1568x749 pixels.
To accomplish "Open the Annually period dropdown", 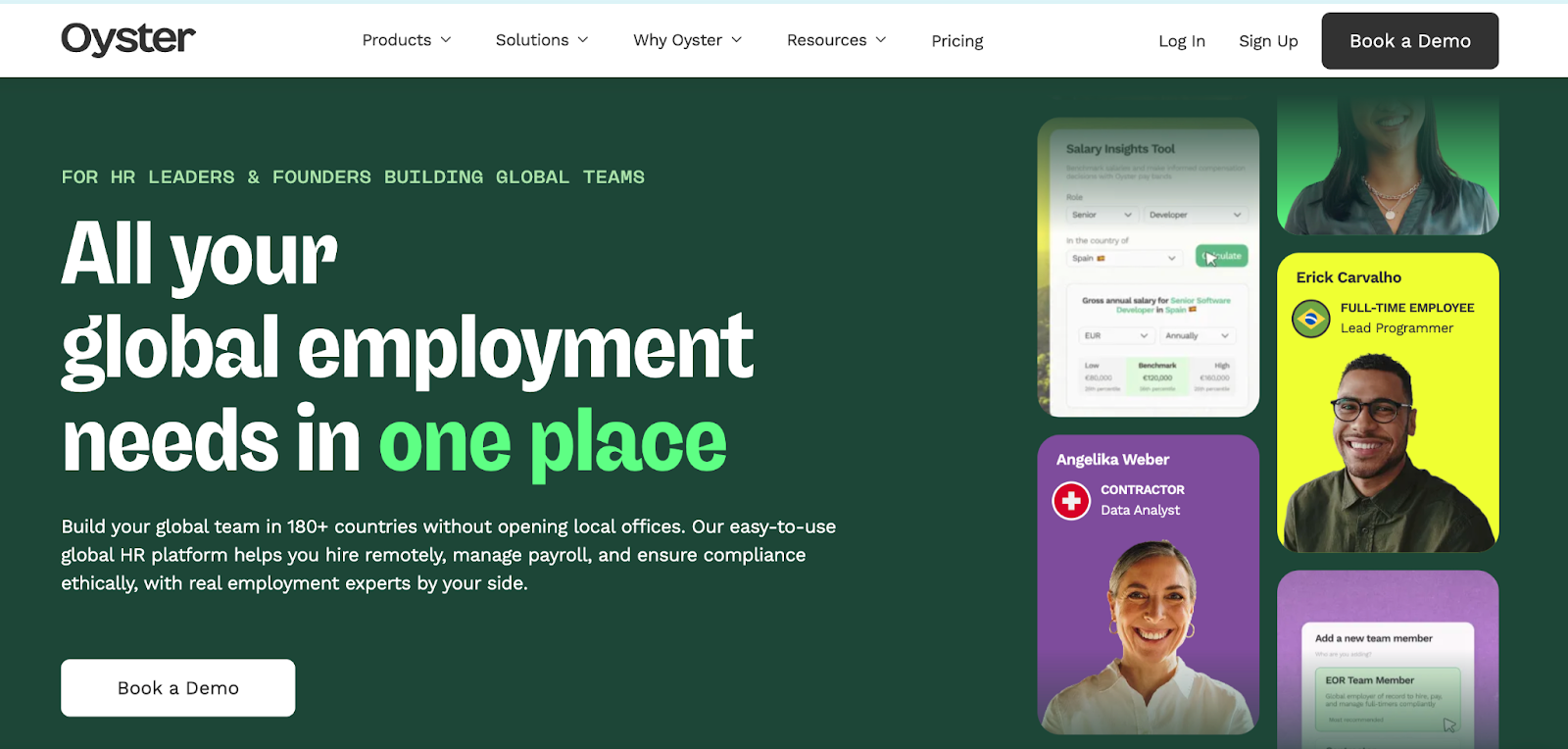I will click(1197, 335).
